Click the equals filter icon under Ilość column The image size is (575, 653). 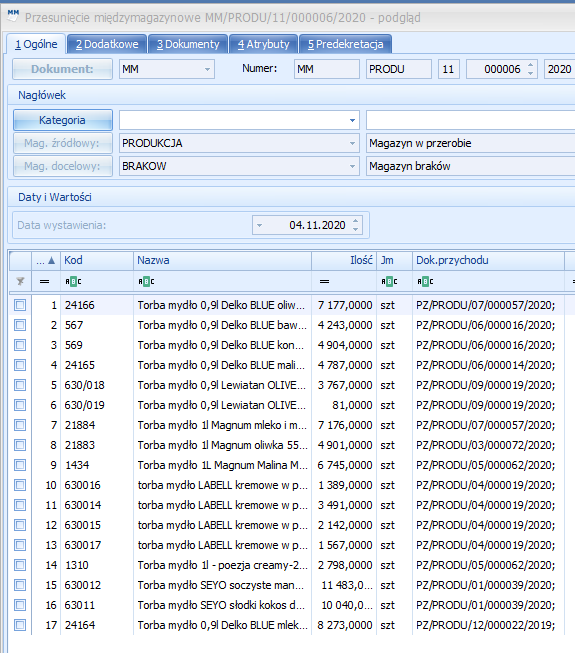pos(324,282)
